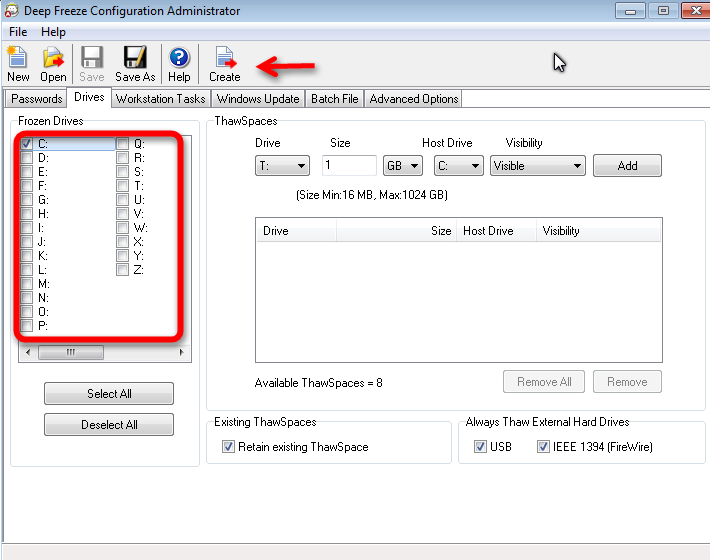Viewport: 710px width, 560px height.
Task: Uncheck USB always thaw option
Action: [x=480, y=447]
